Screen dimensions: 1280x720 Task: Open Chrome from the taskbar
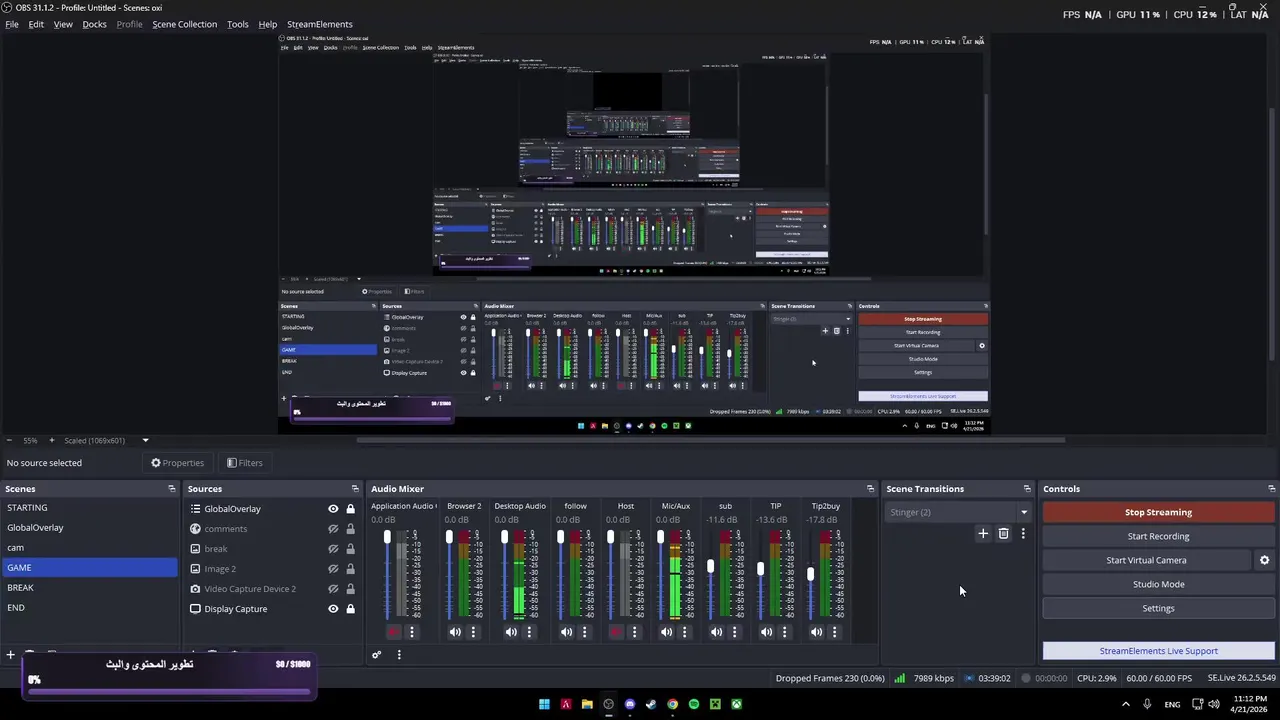point(673,704)
